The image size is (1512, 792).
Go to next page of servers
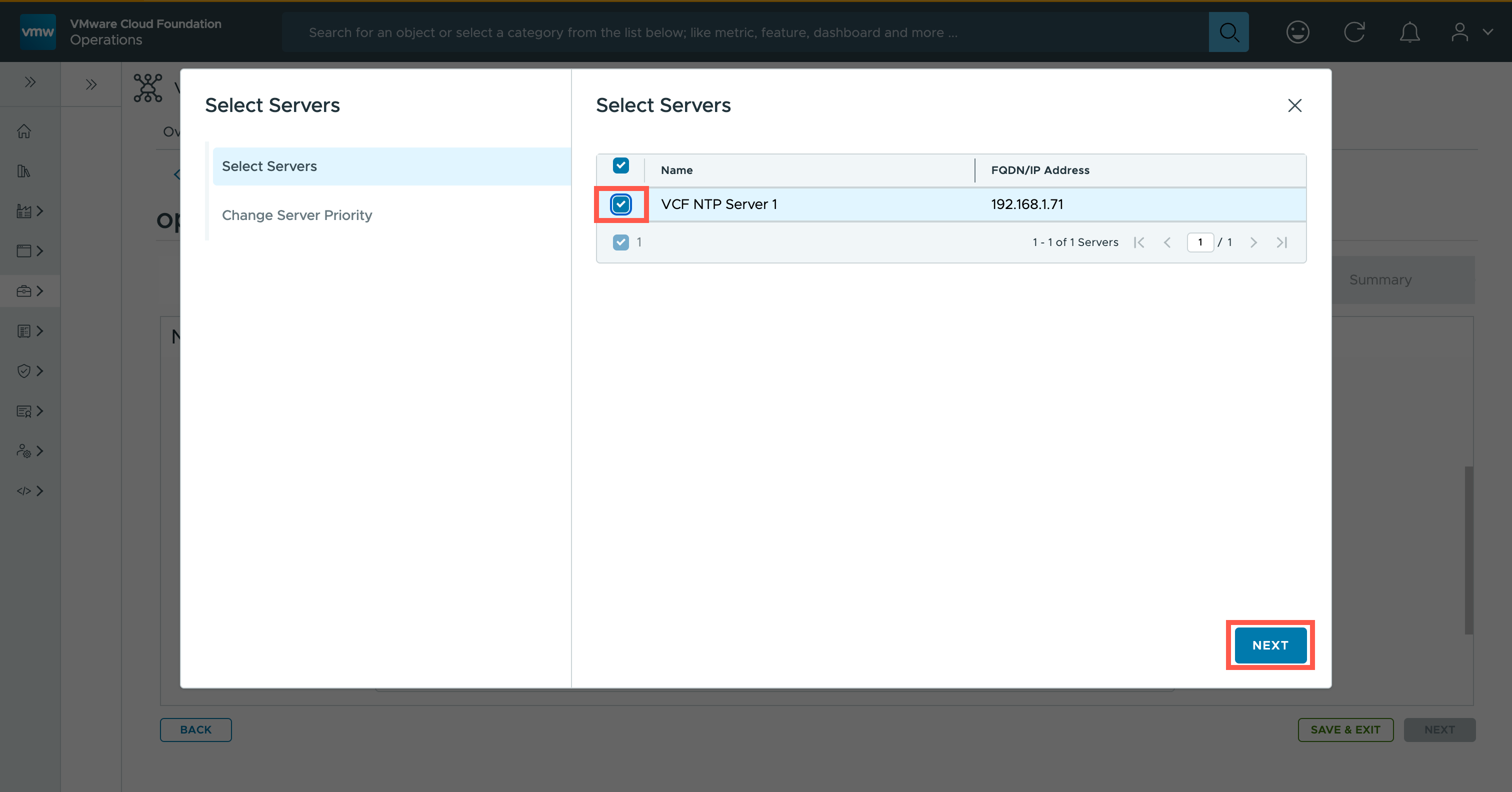pyautogui.click(x=1253, y=242)
